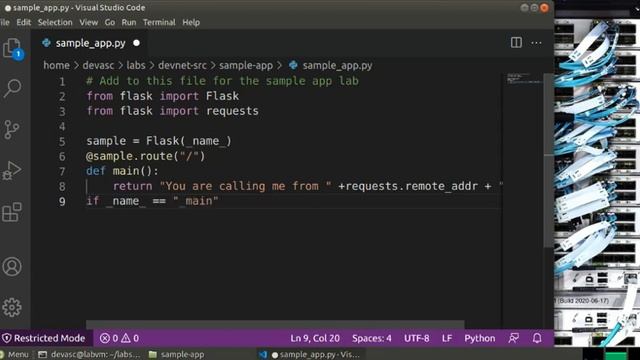Image resolution: width=640 pixels, height=360 pixels.
Task: Open More Actions ellipsis in editor
Action: tap(536, 42)
